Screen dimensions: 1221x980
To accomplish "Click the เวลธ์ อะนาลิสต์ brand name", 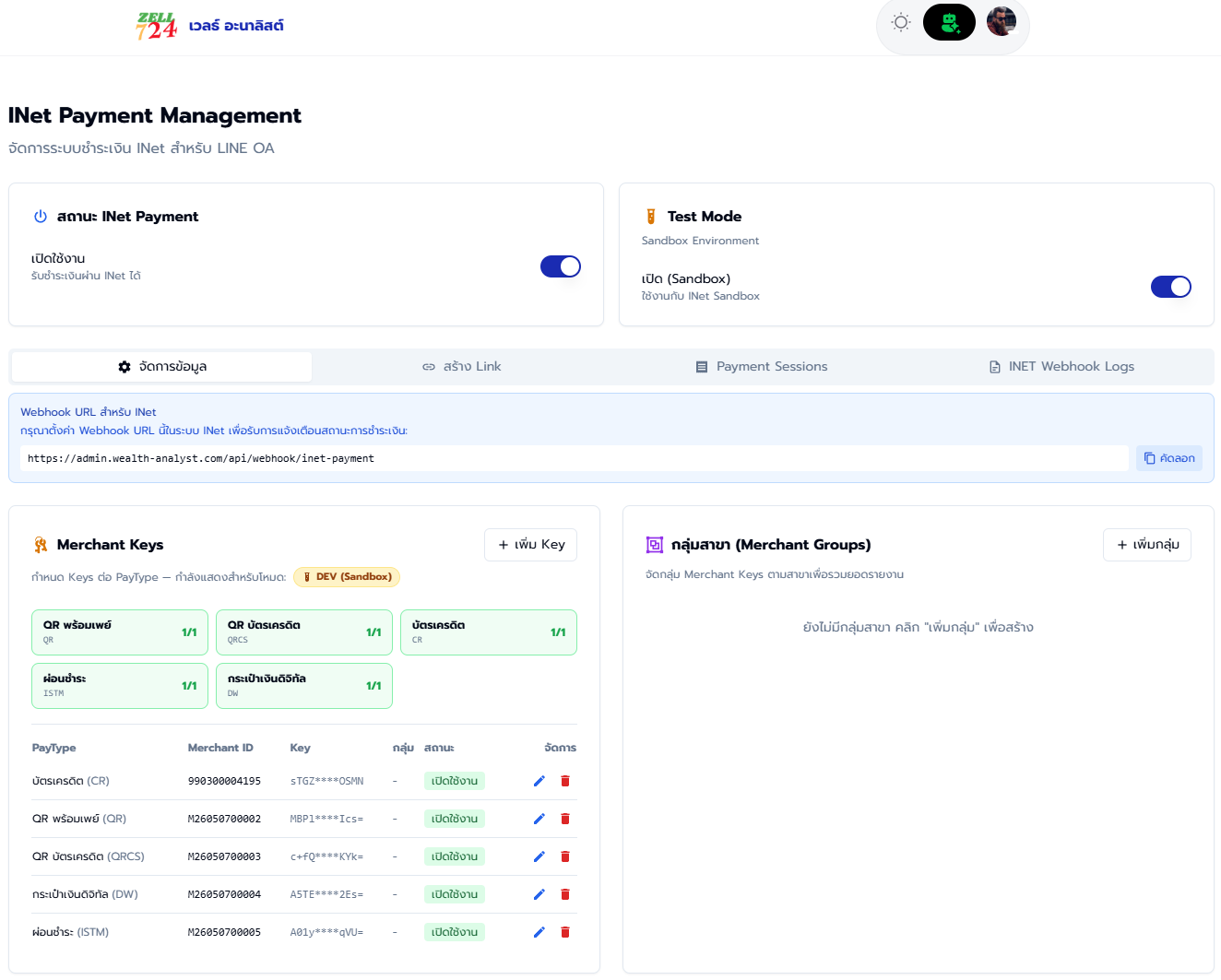I will click(x=236, y=26).
